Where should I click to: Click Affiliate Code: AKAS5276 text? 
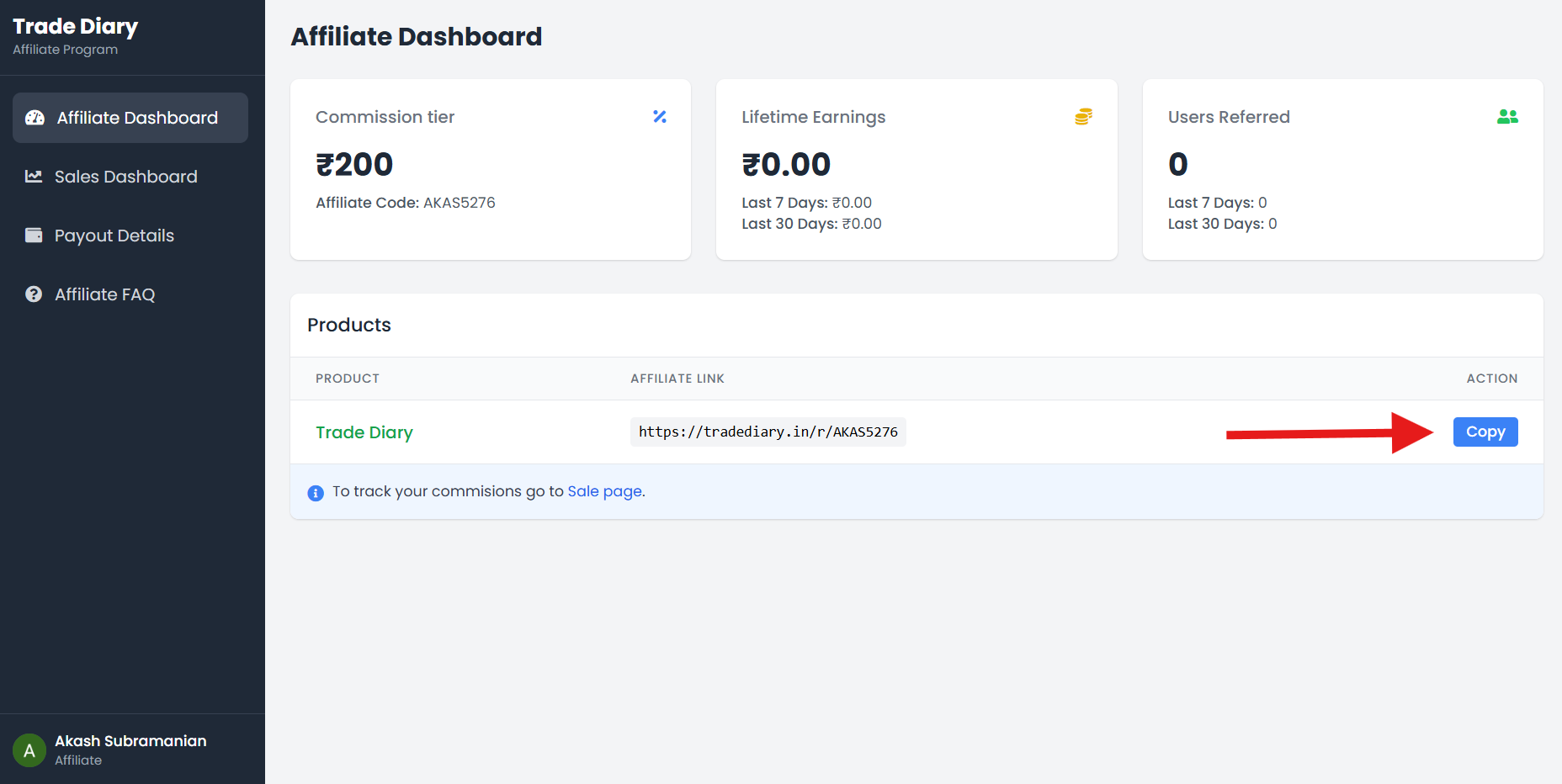pyautogui.click(x=406, y=203)
